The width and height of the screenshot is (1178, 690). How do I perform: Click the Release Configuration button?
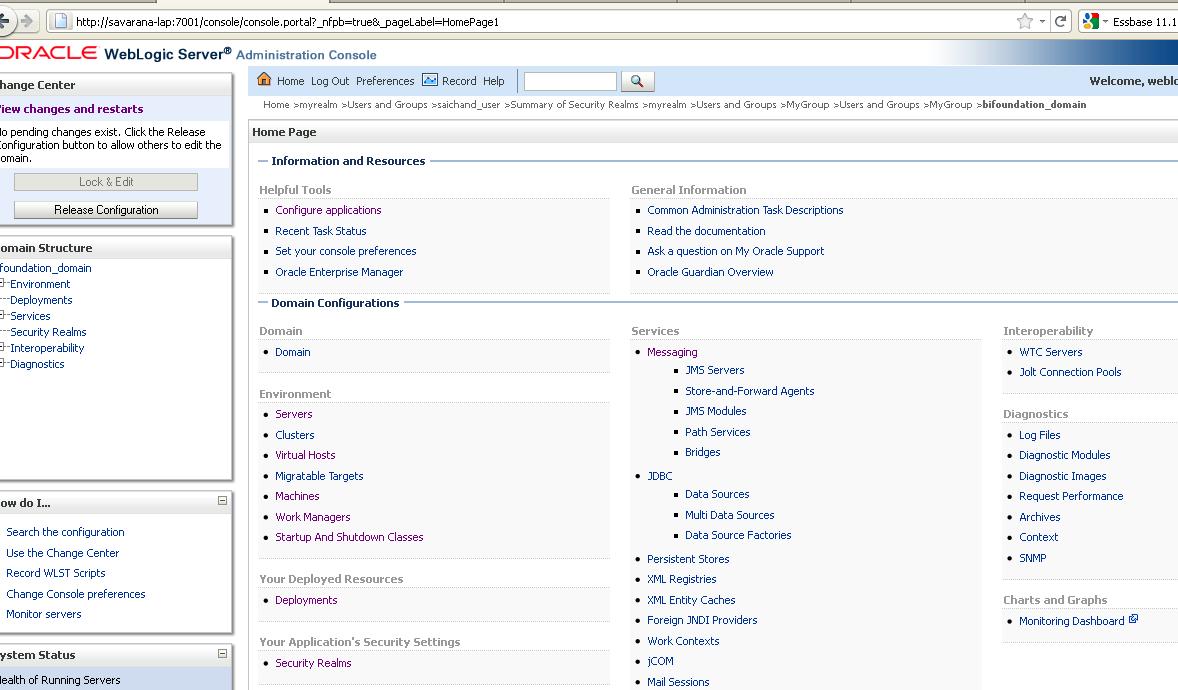coord(106,210)
